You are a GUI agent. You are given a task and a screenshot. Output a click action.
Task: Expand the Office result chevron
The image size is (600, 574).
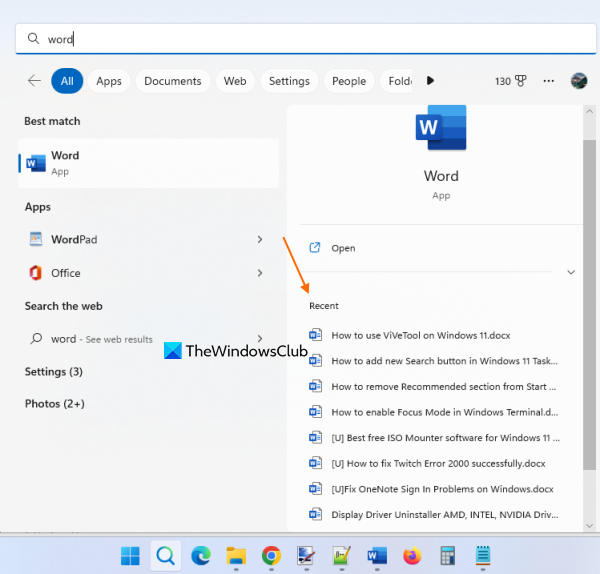click(260, 273)
